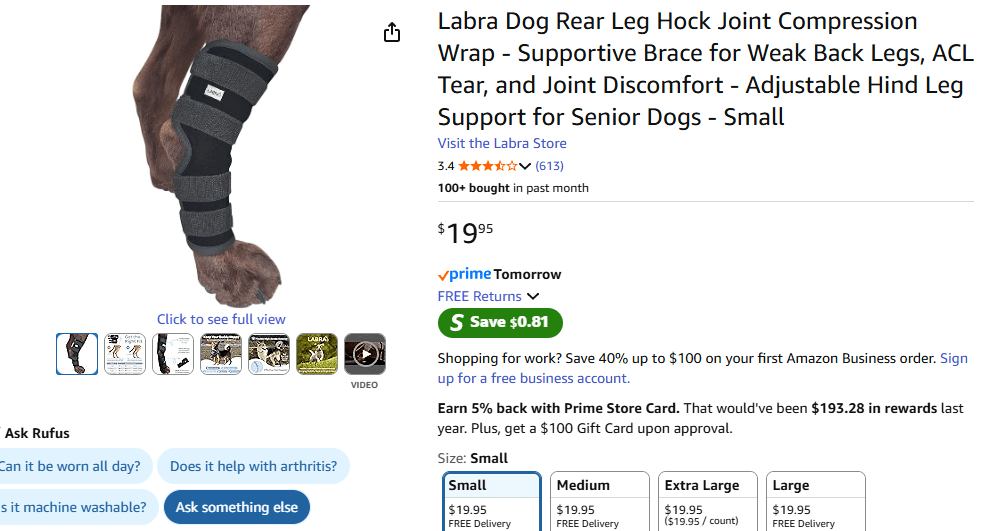
Task: Select the green LABRA lawn dog thumbnail
Action: [317, 354]
